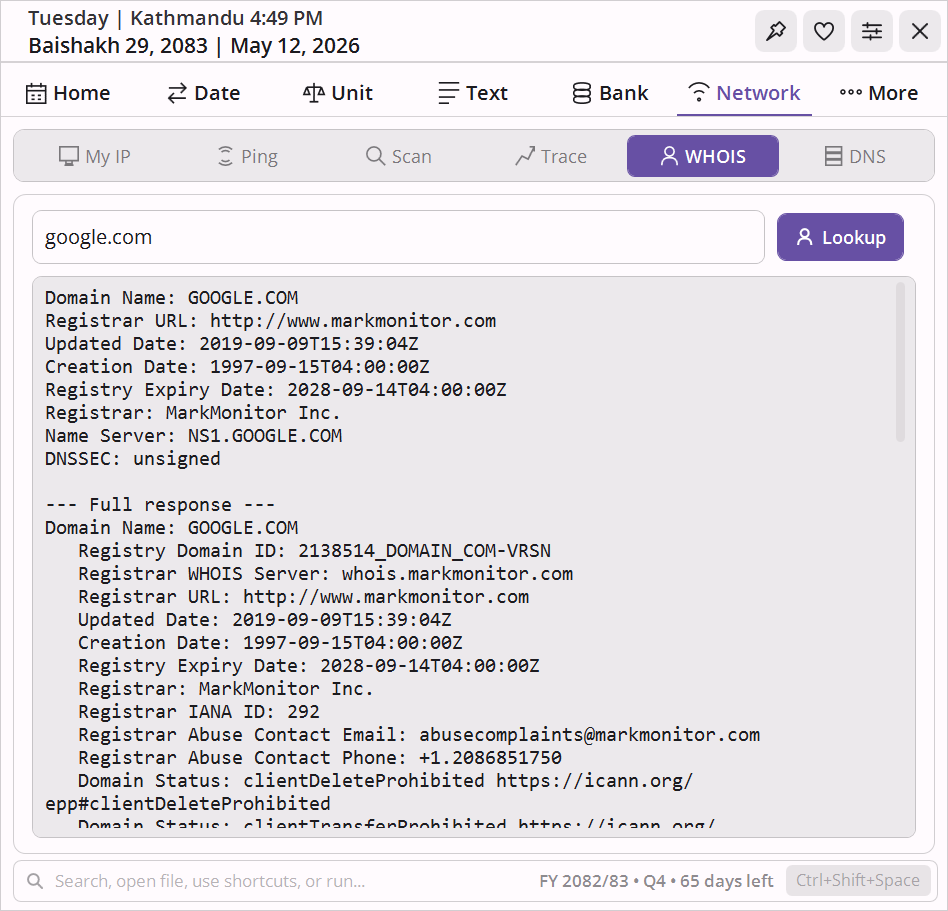Screen dimensions: 948x911
Task: Click the heart favorite icon
Action: [823, 31]
